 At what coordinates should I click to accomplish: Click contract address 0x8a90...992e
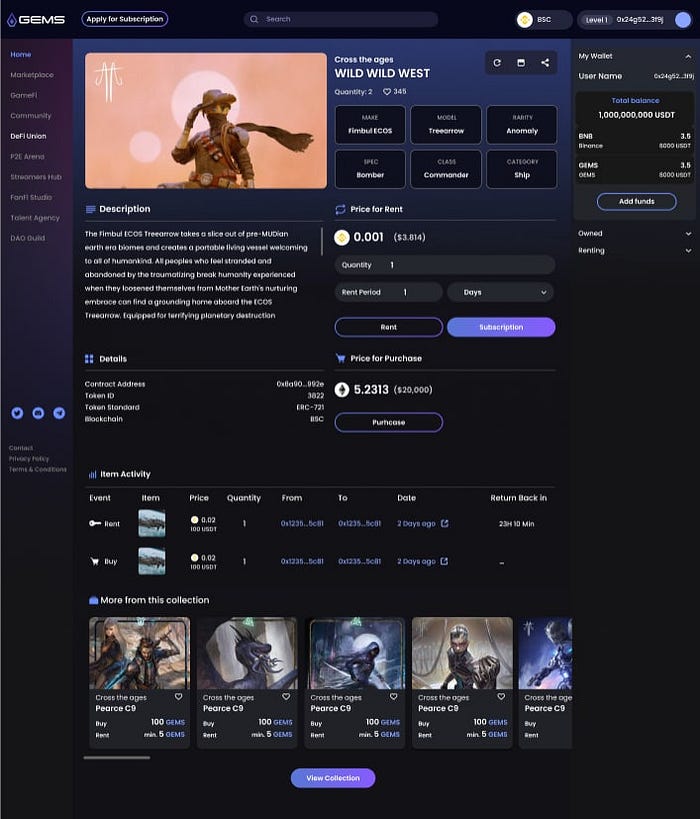300,384
